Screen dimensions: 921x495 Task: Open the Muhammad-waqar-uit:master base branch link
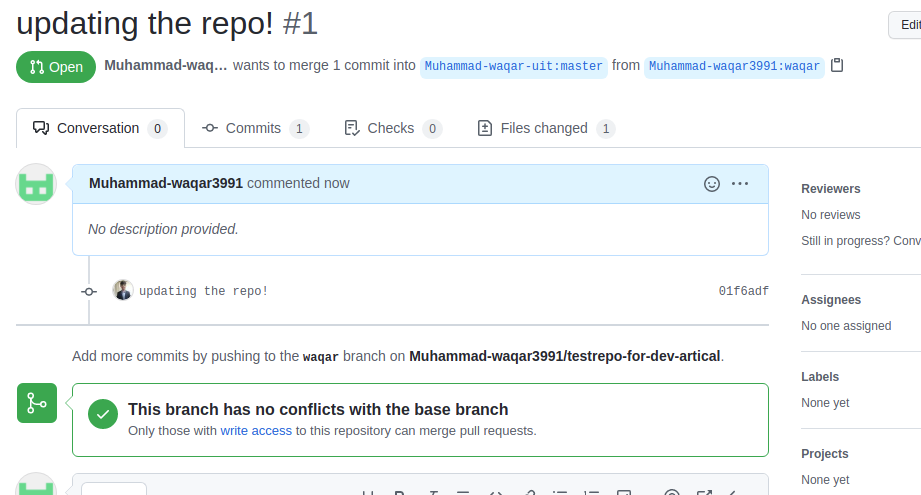pos(513,66)
